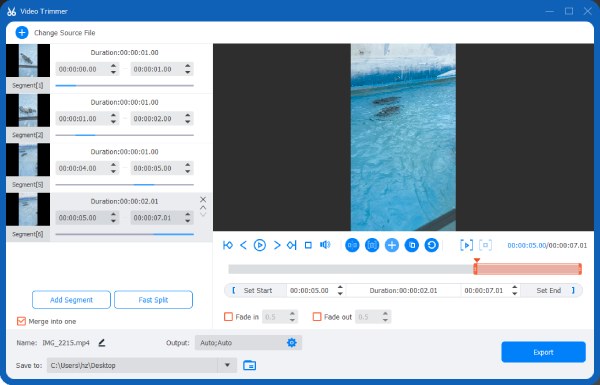Click the orange playhead marker on timeline

[477, 260]
